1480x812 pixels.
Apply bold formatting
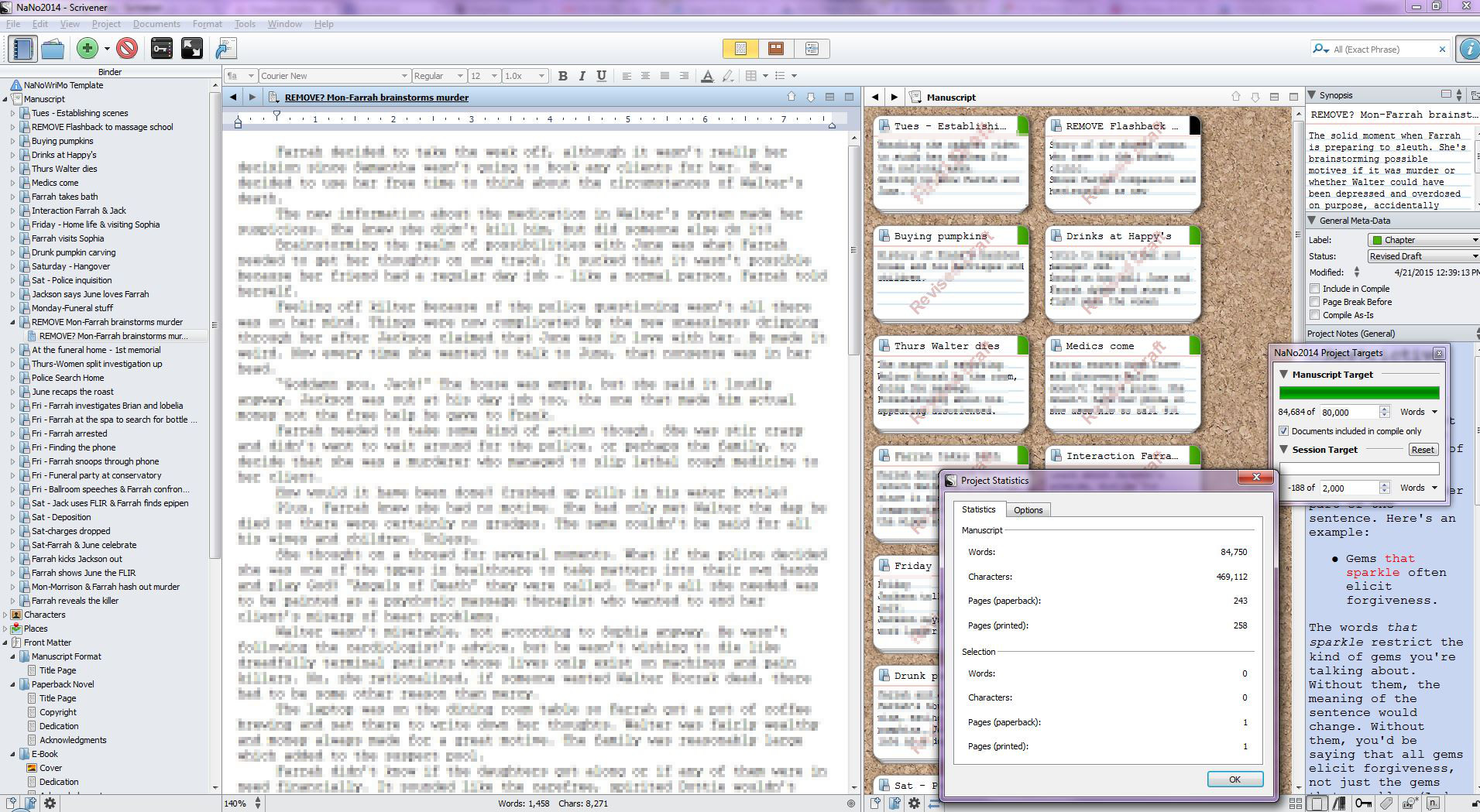click(x=563, y=76)
